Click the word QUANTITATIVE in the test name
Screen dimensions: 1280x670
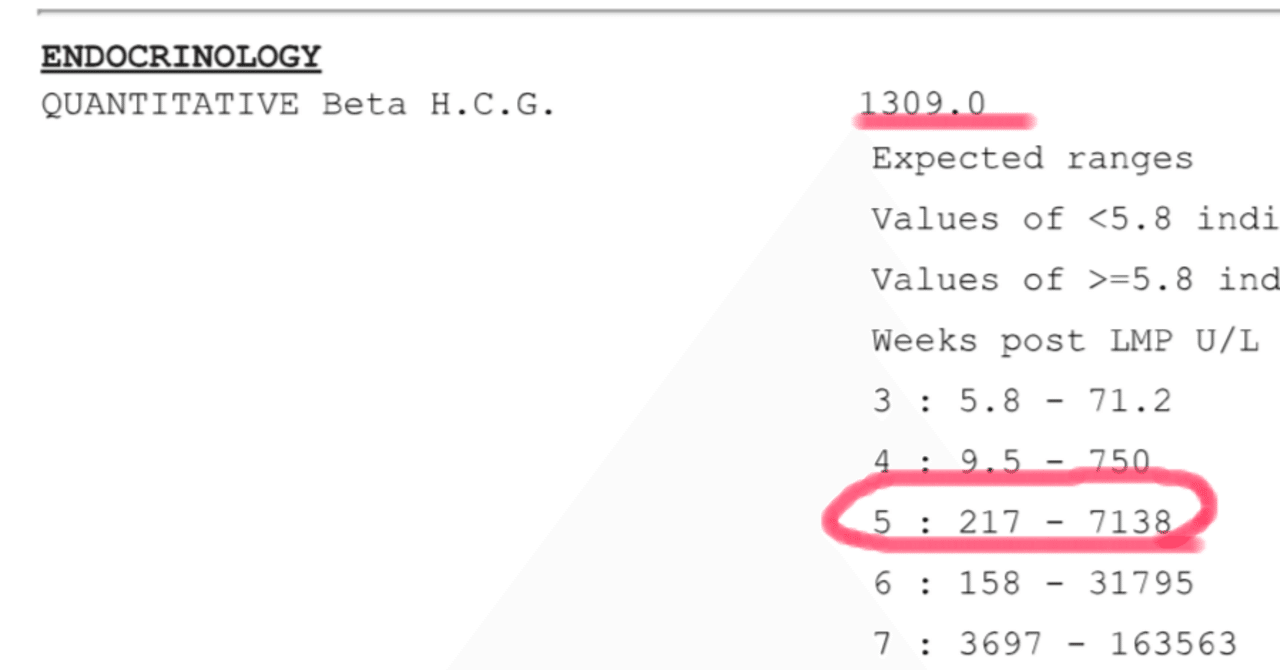[x=169, y=104]
